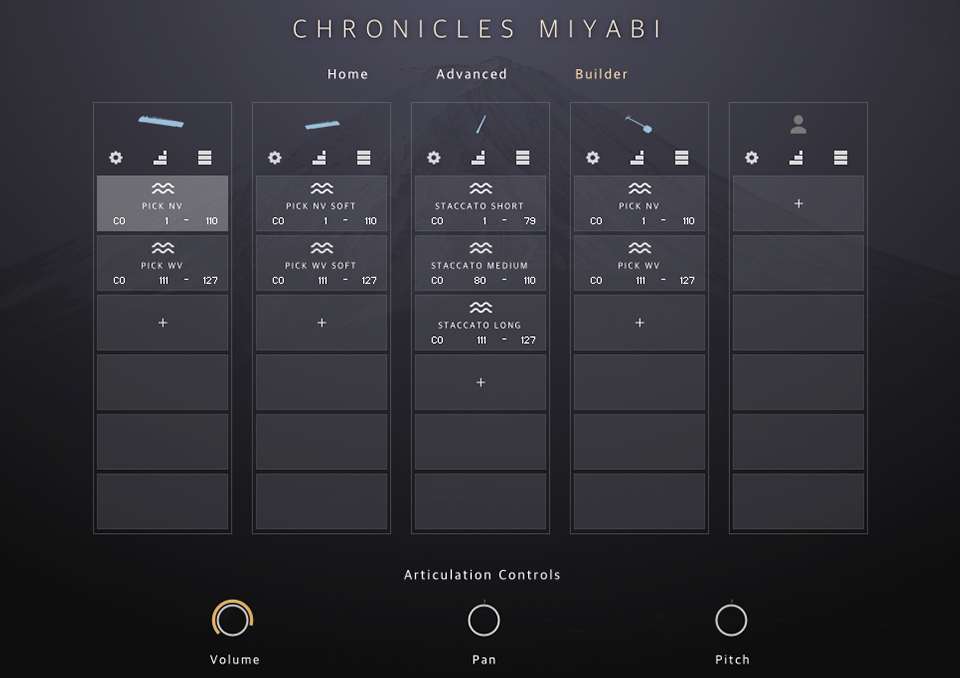Select the Staccato Medium articulation slot
The height and width of the screenshot is (678, 960).
point(481,263)
